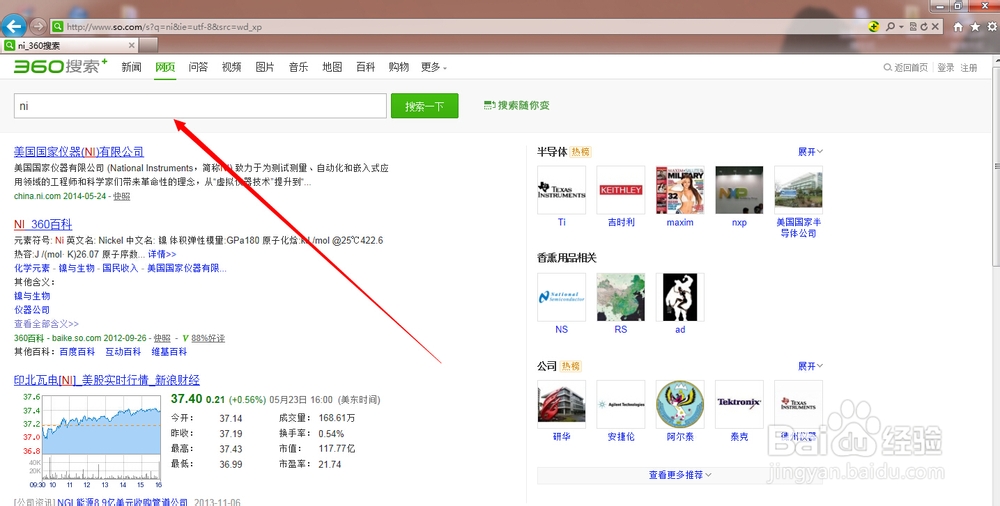Open the ad black-and-white thumbnail
1000x506 pixels.
(x=680, y=297)
